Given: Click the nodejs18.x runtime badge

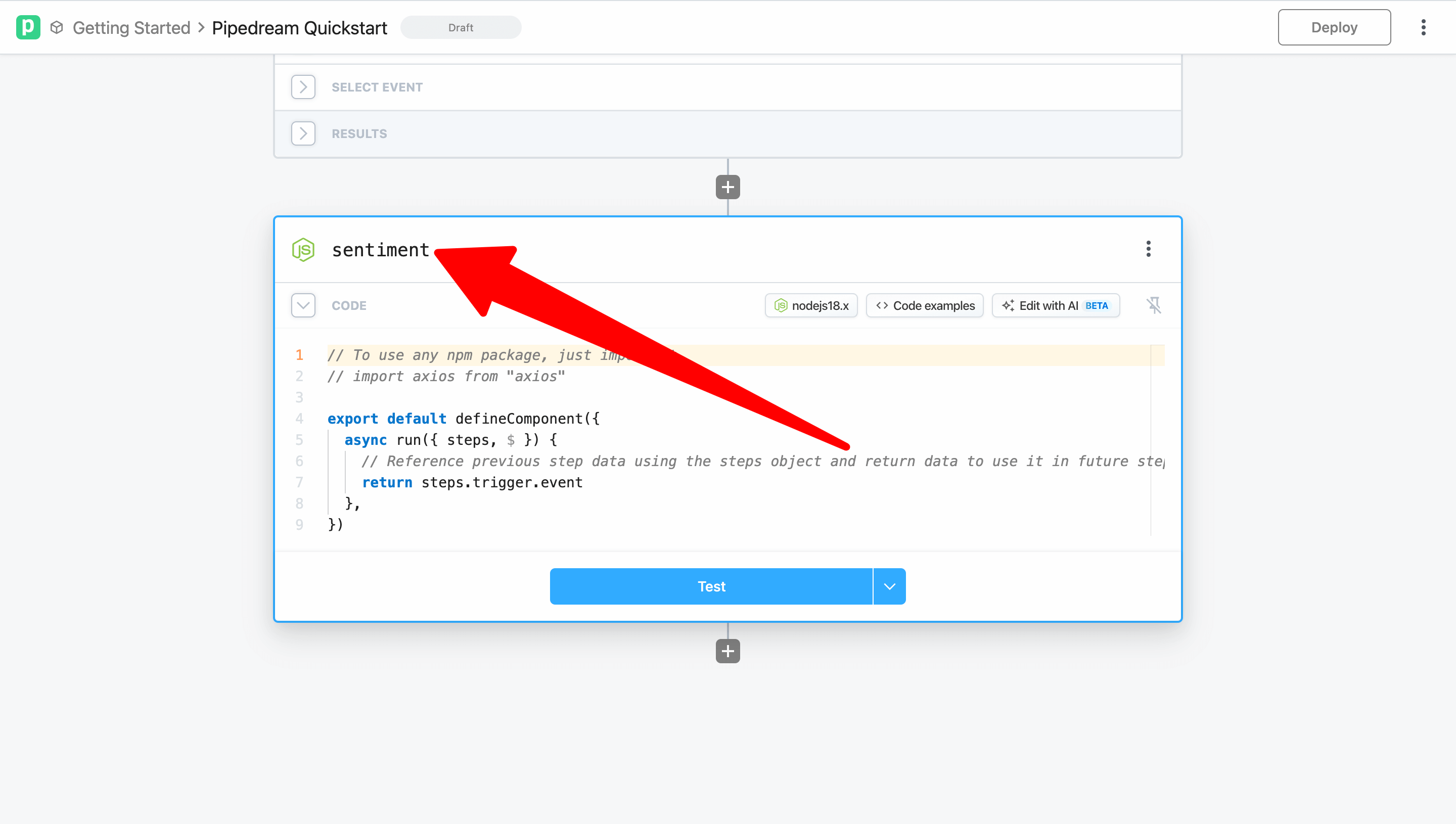Looking at the screenshot, I should coord(811,305).
